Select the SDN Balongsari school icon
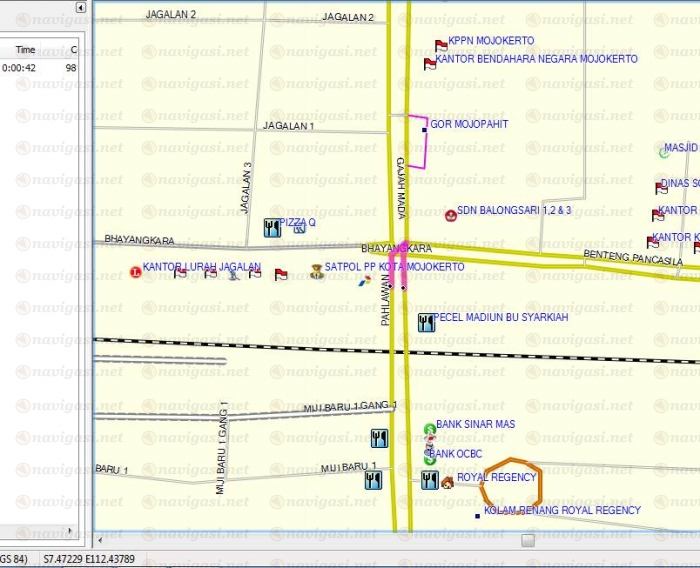Screen dimensions: 700x568 (x=450, y=215)
